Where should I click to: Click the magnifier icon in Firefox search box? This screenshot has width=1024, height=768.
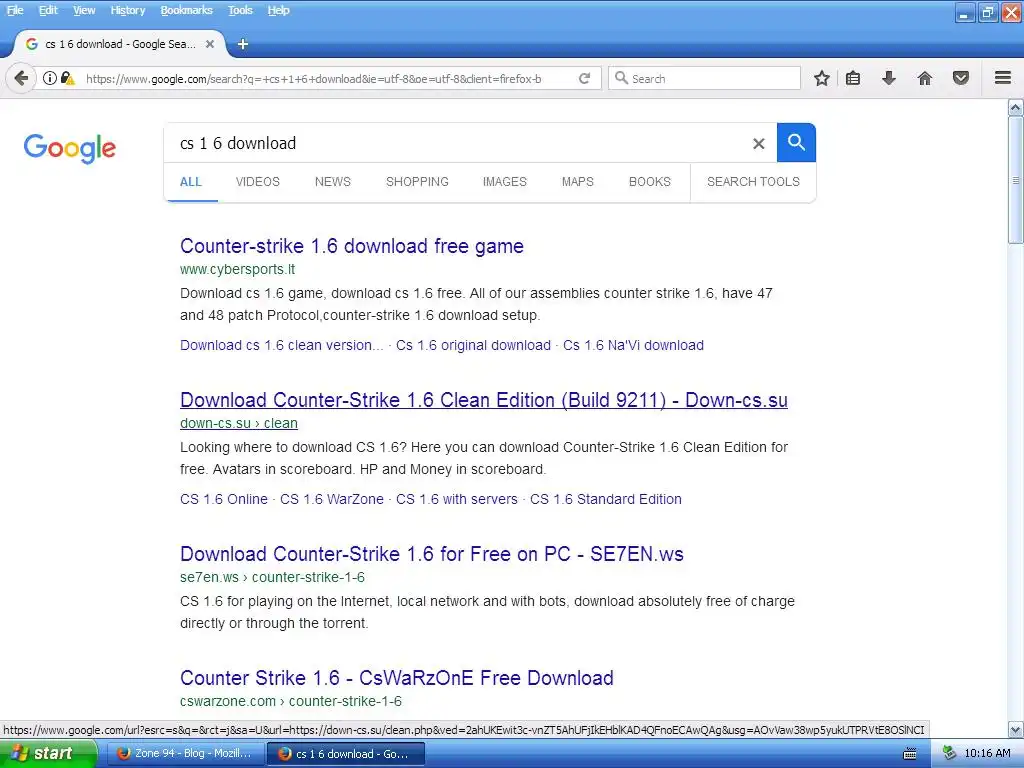coord(621,78)
